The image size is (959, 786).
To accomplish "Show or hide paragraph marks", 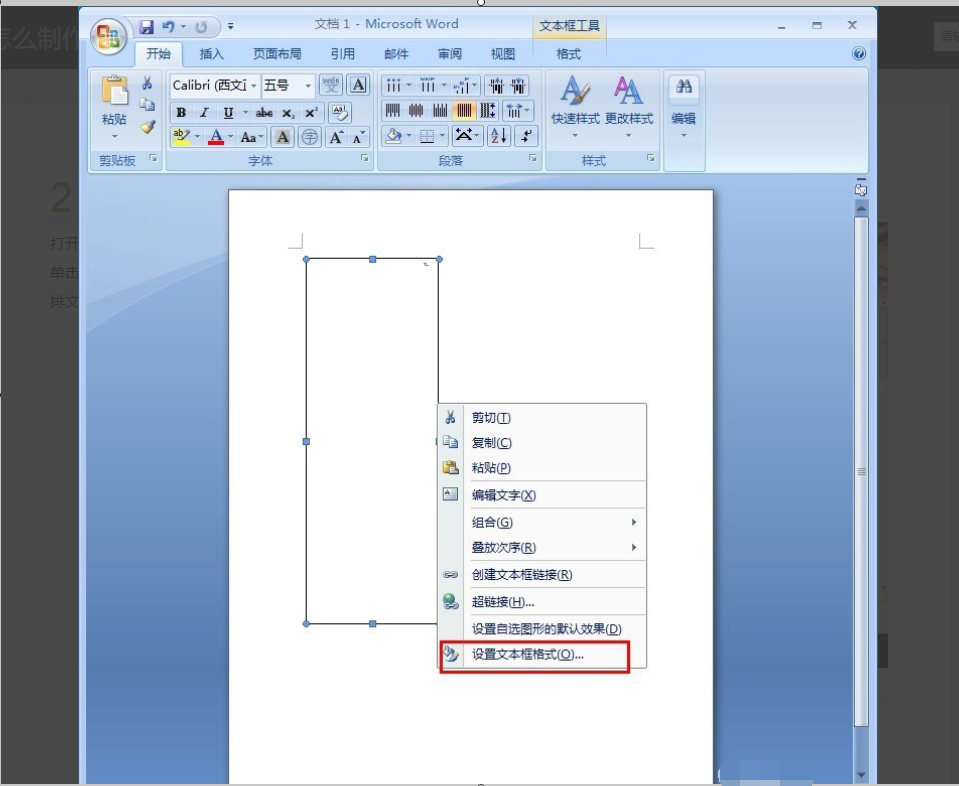I will pyautogui.click(x=526, y=136).
